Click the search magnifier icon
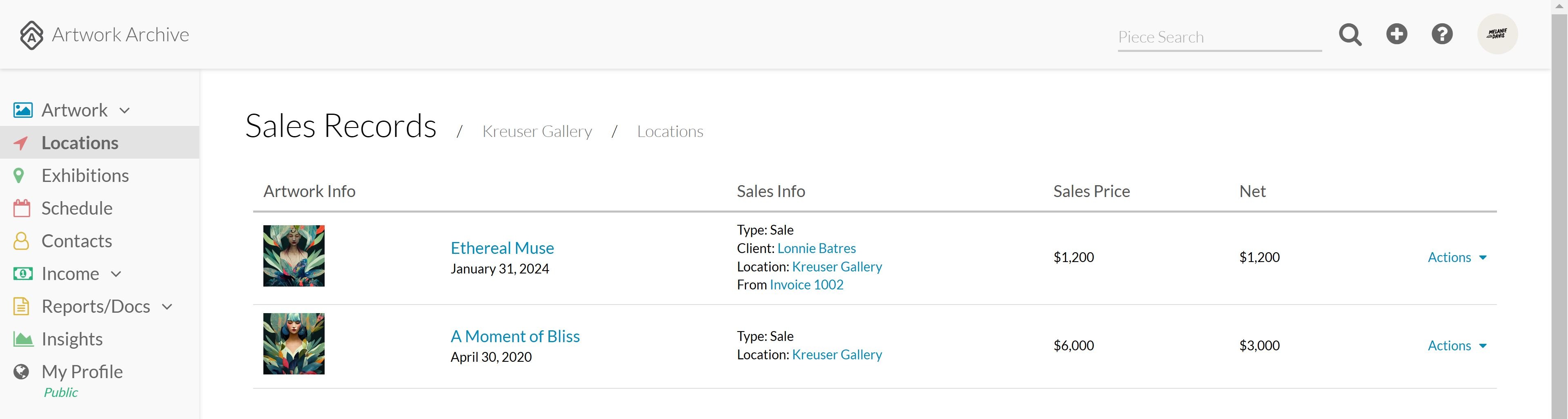The height and width of the screenshot is (419, 1568). coord(1350,35)
